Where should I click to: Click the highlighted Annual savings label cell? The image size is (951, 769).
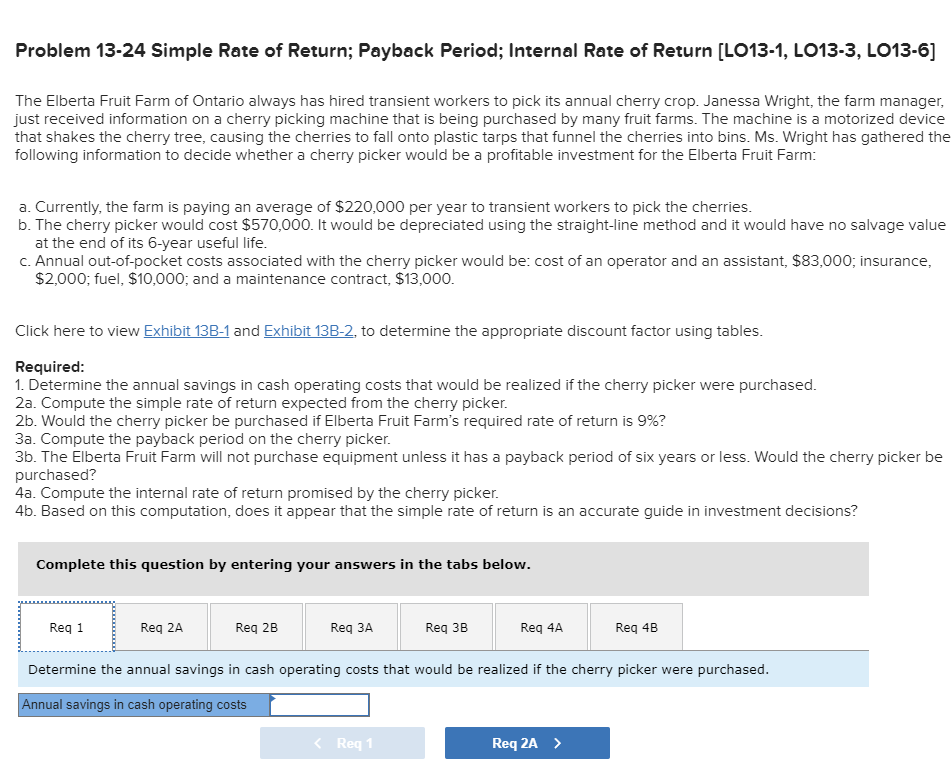pos(140,704)
